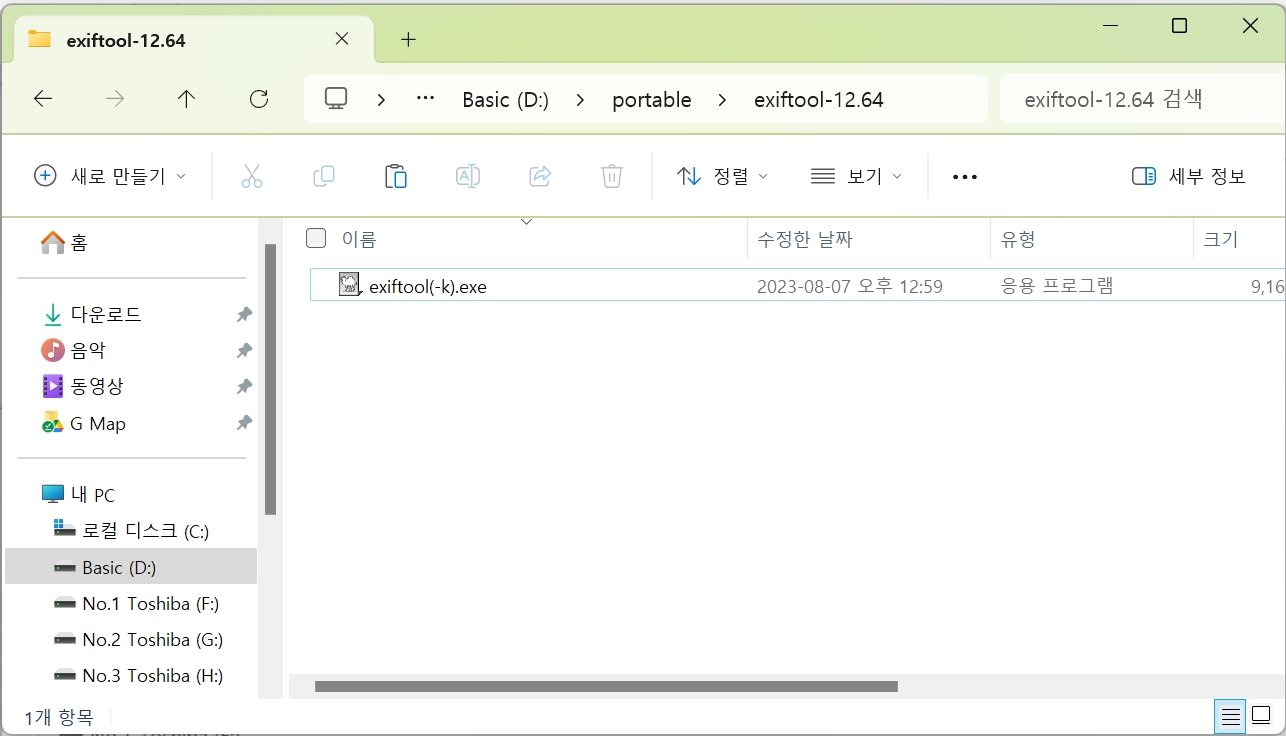Expand the chevron after Basic (D:) in path
Image resolution: width=1286 pixels, height=736 pixels.
pos(581,100)
